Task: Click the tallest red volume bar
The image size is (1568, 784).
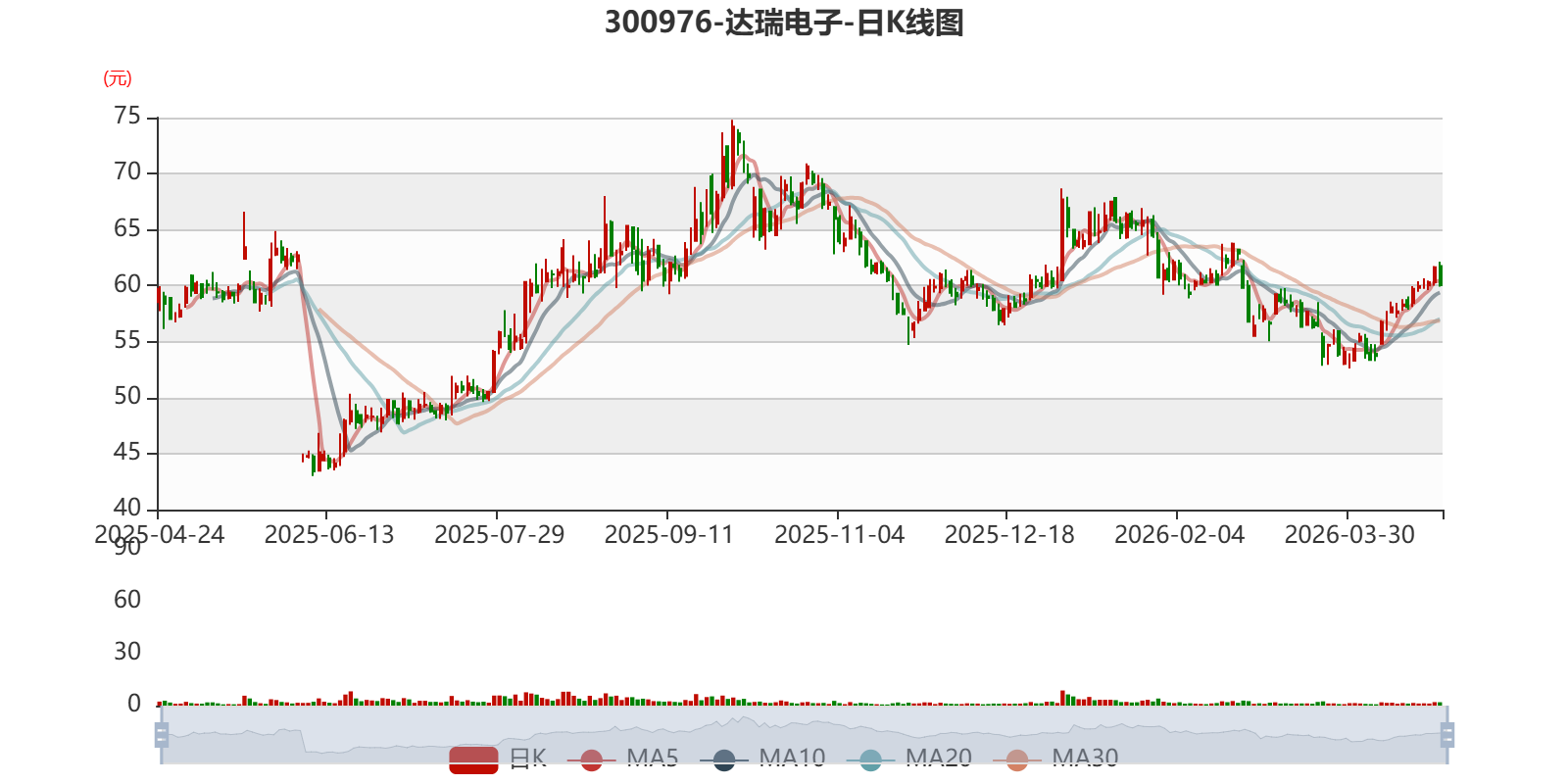Action: pos(1062,698)
